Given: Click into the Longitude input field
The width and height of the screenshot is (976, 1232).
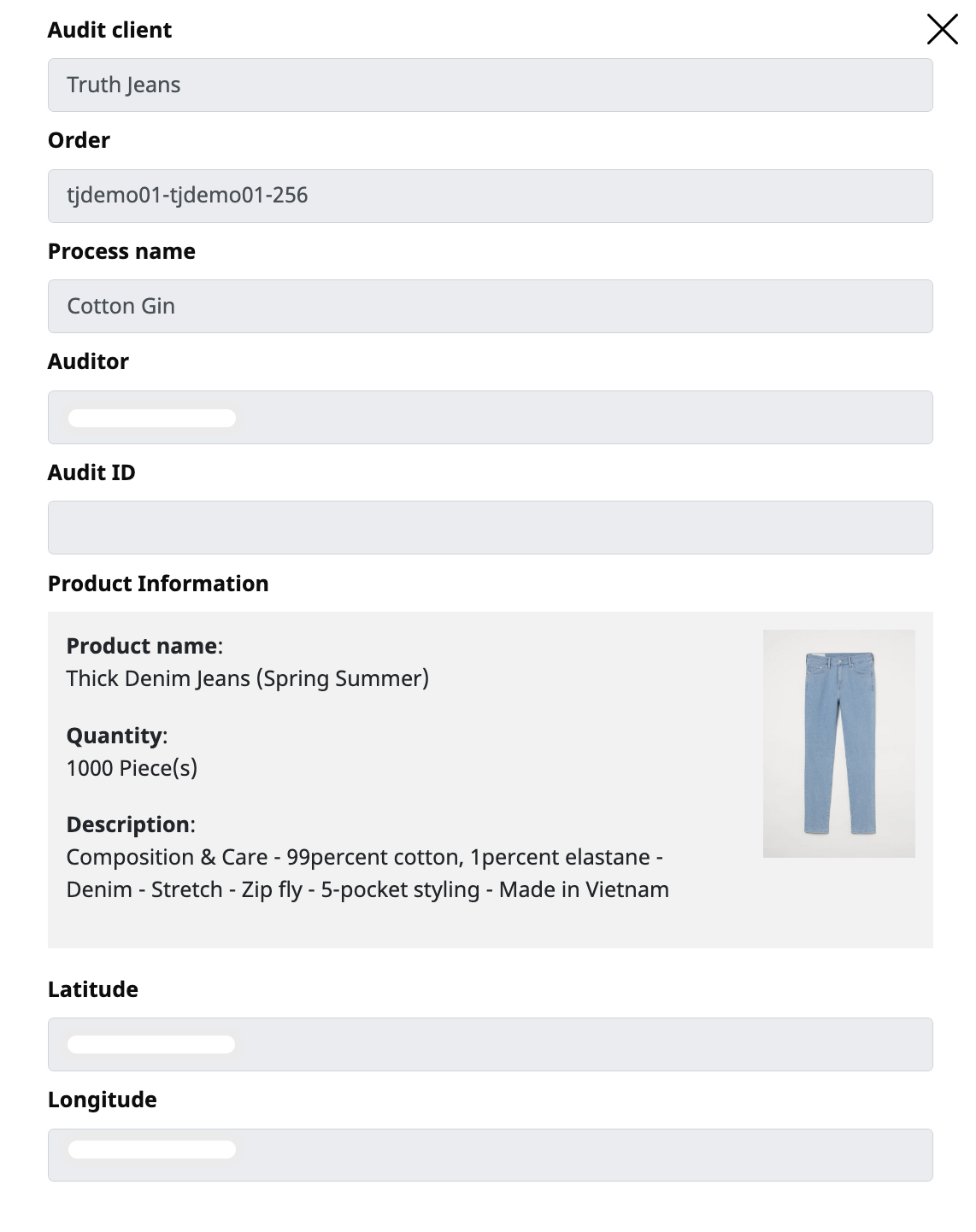Looking at the screenshot, I should 490,1155.
